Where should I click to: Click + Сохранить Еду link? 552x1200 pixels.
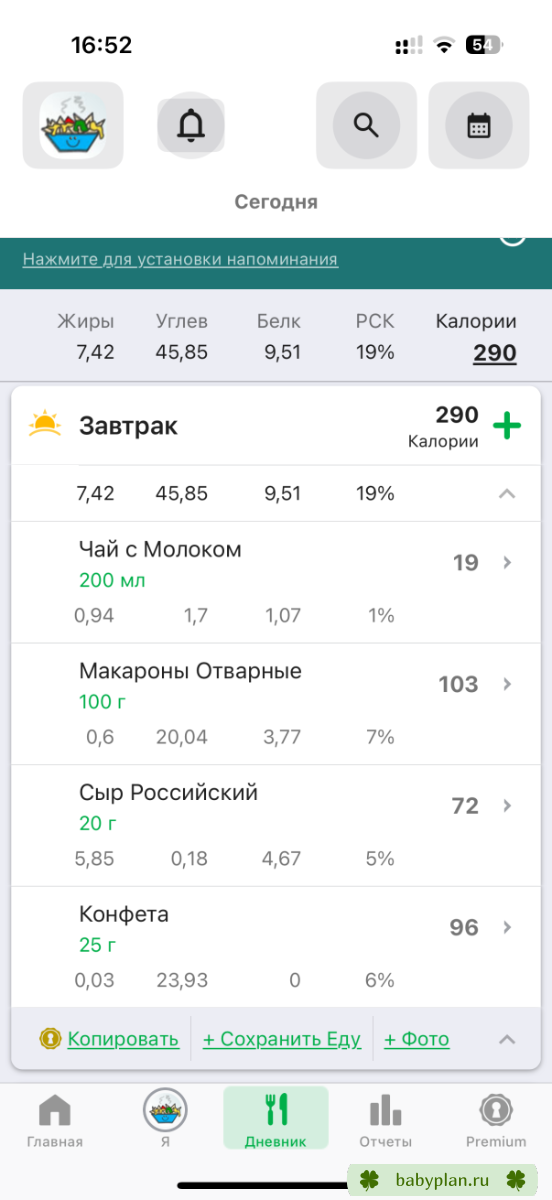[x=282, y=1039]
